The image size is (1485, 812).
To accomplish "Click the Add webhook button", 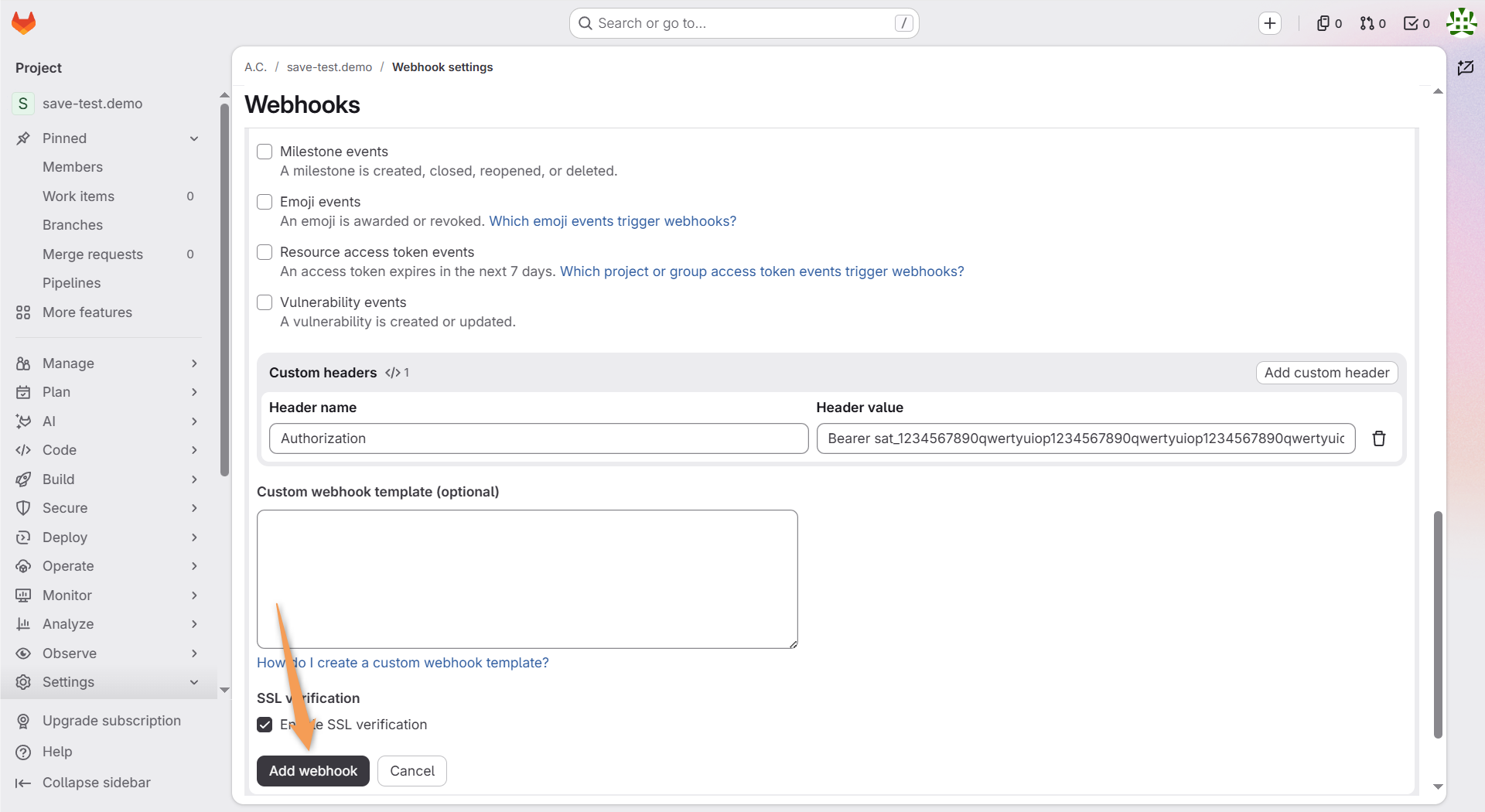I will [313, 771].
